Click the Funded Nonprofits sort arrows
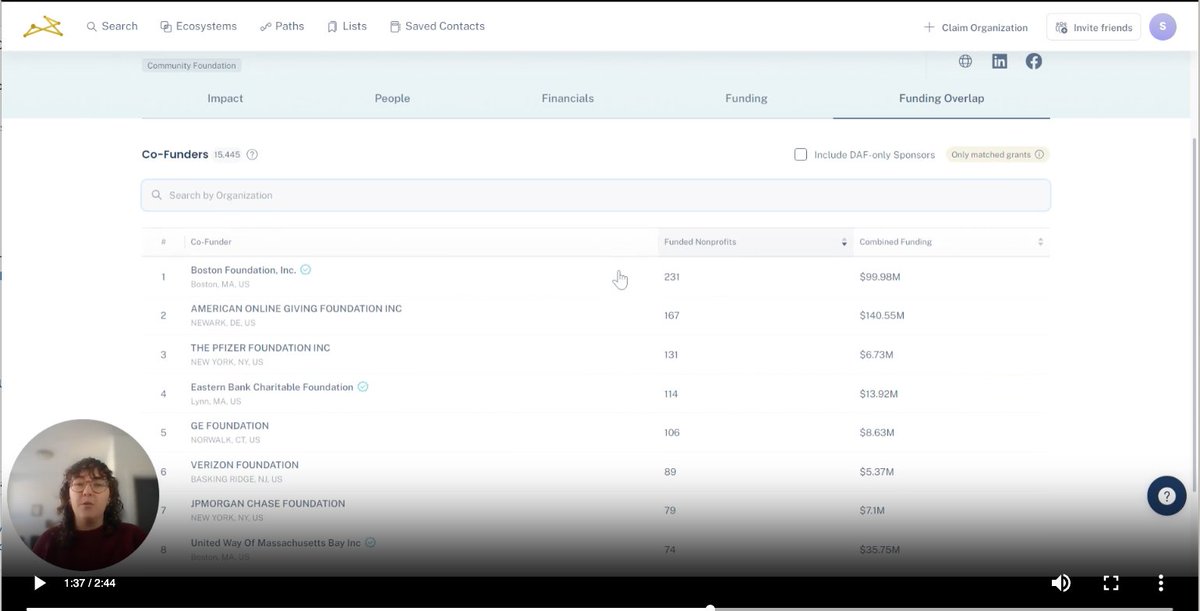This screenshot has width=1200, height=611. [x=846, y=241]
